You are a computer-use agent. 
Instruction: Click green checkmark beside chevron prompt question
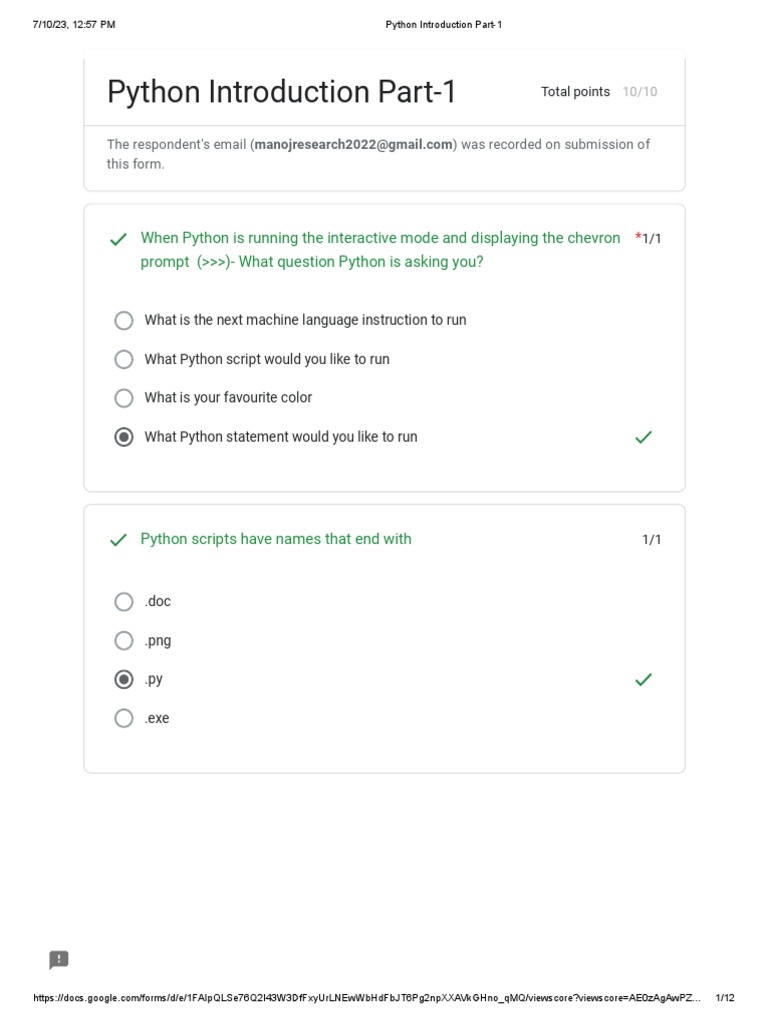coord(118,239)
